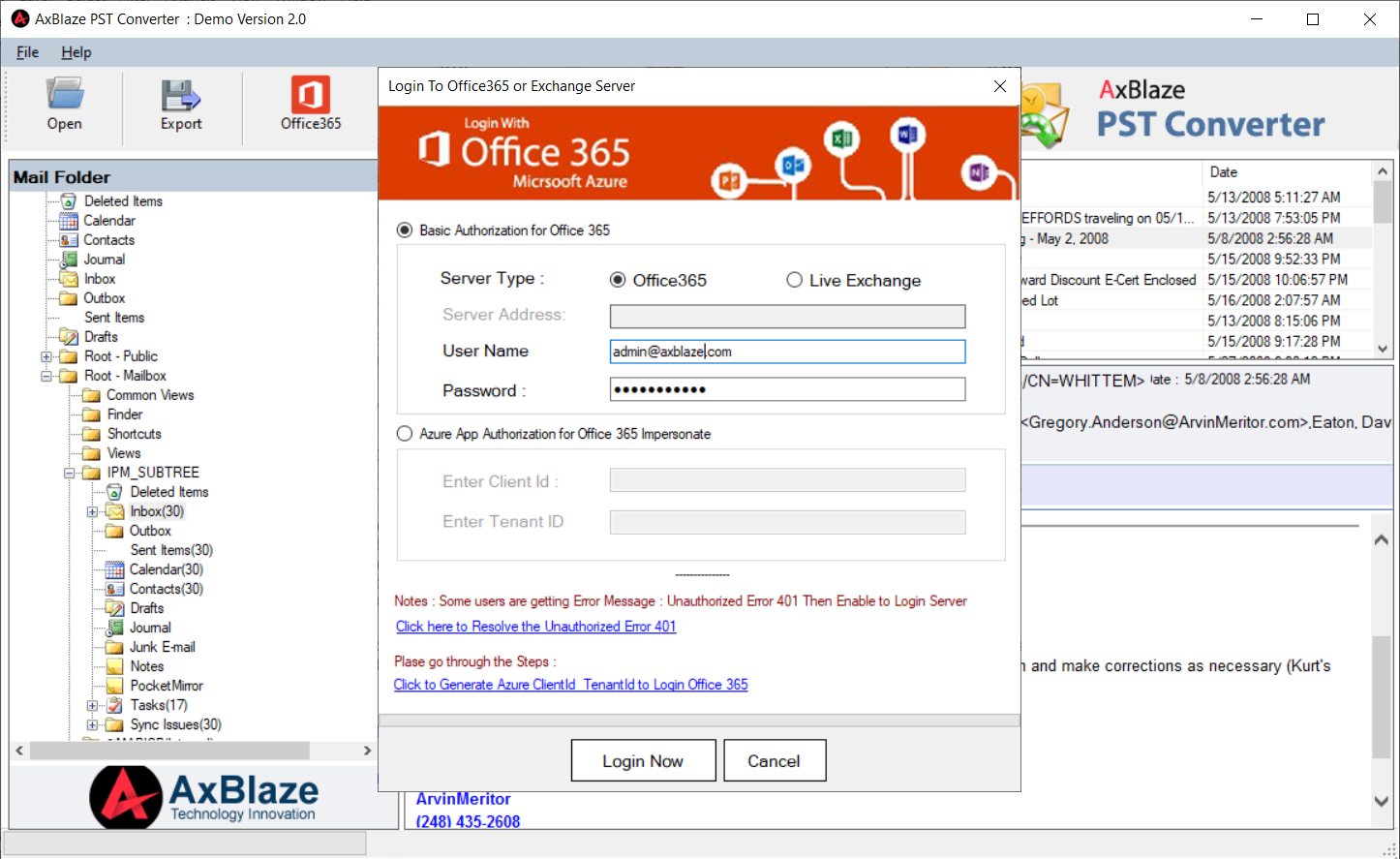Viewport: 1400px width, 859px height.
Task: Cancel the Office365 login dialog
Action: pos(775,760)
